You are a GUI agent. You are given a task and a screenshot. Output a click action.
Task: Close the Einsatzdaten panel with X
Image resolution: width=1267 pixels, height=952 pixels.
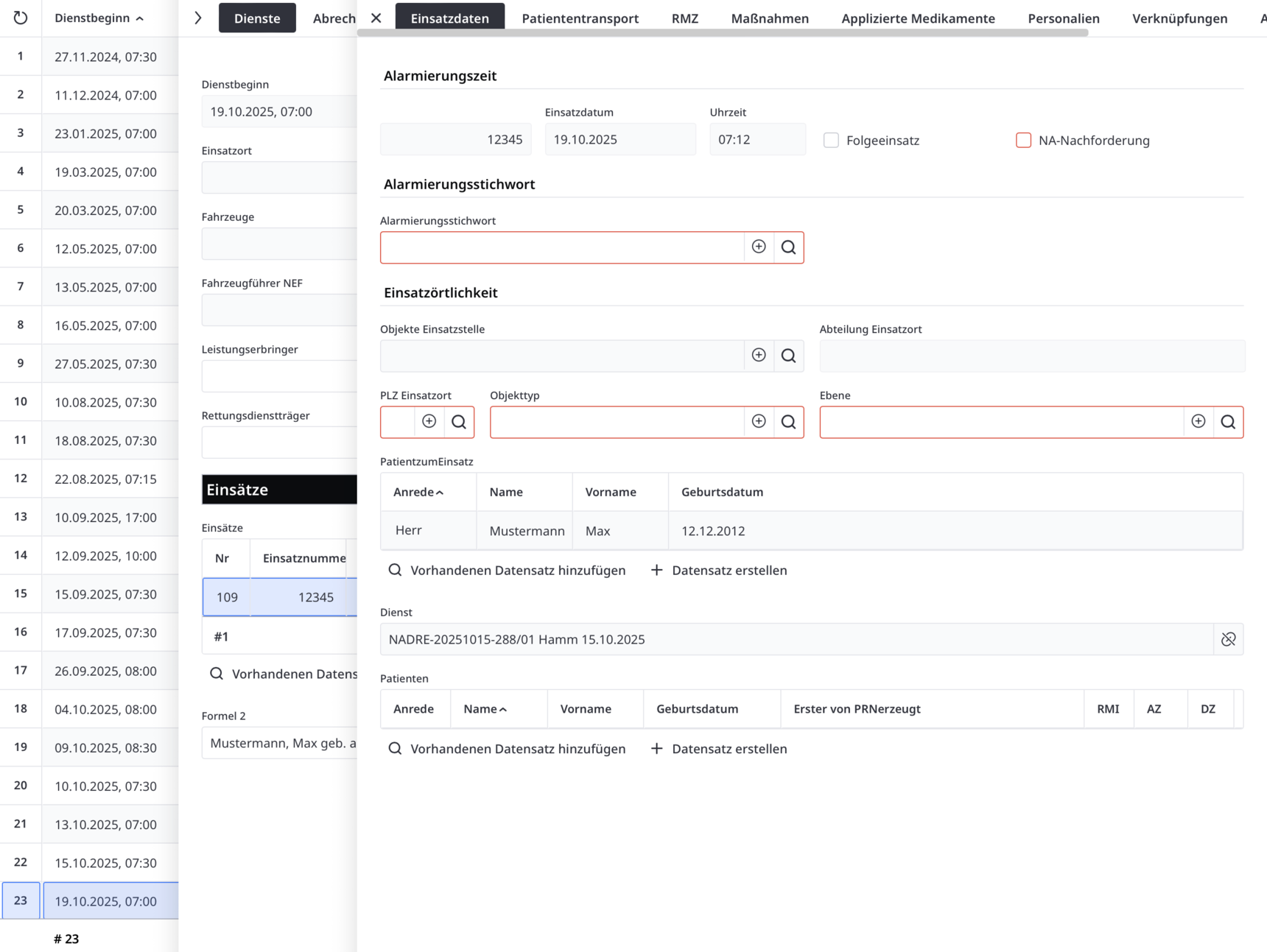click(x=376, y=18)
